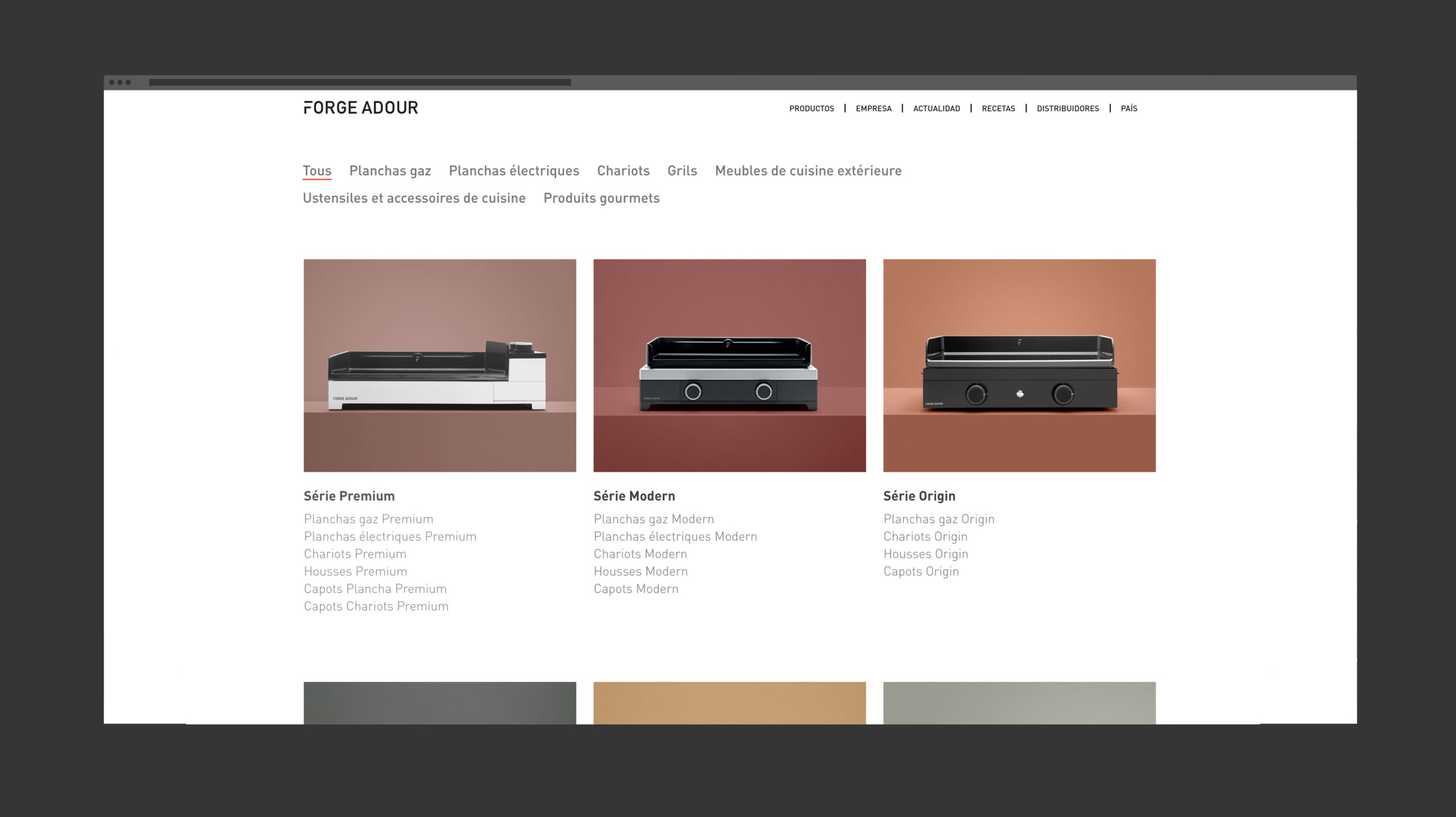
Task: Open Housses Origin link
Action: point(926,554)
